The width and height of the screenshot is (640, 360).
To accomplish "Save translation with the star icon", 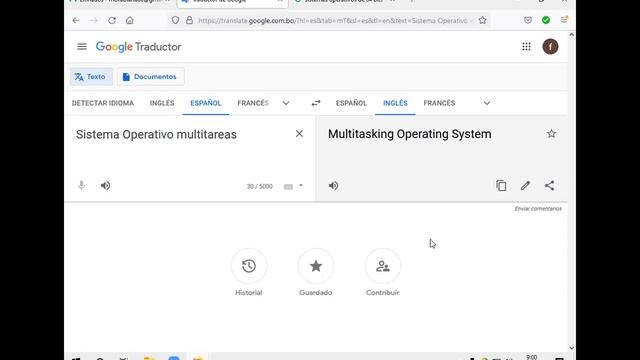I will (x=551, y=133).
